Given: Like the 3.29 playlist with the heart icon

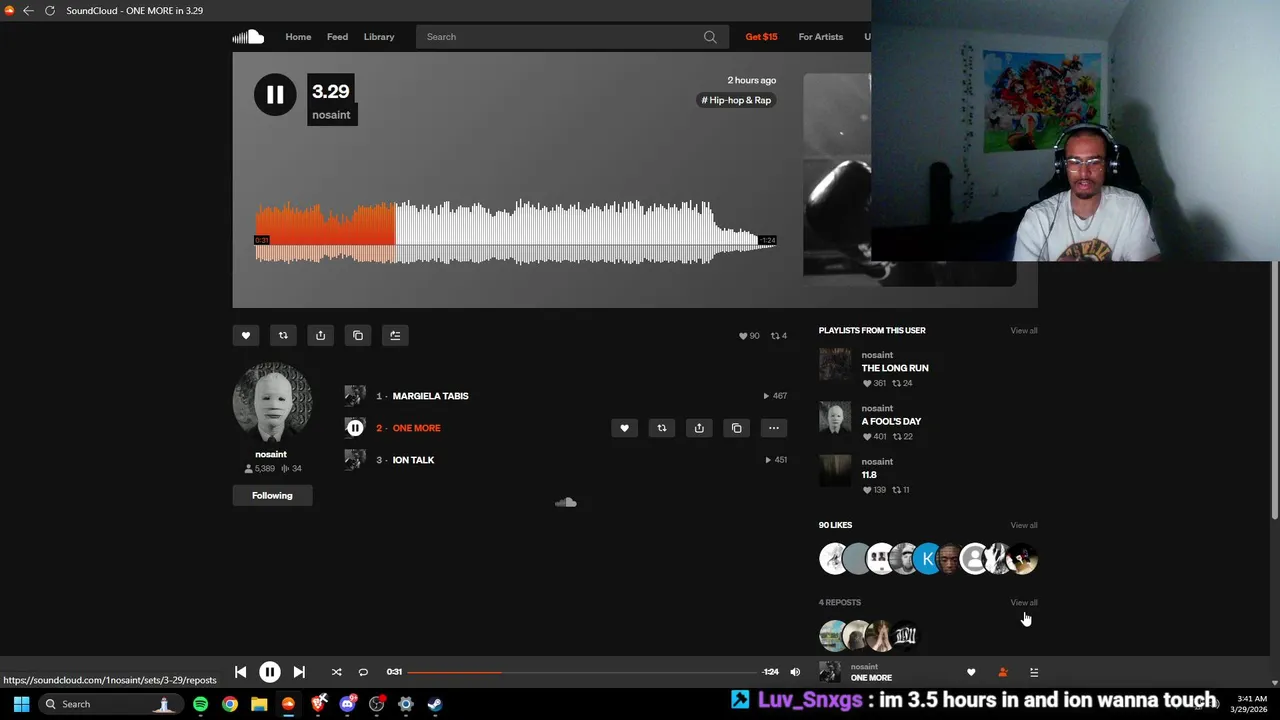Looking at the screenshot, I should 246,336.
